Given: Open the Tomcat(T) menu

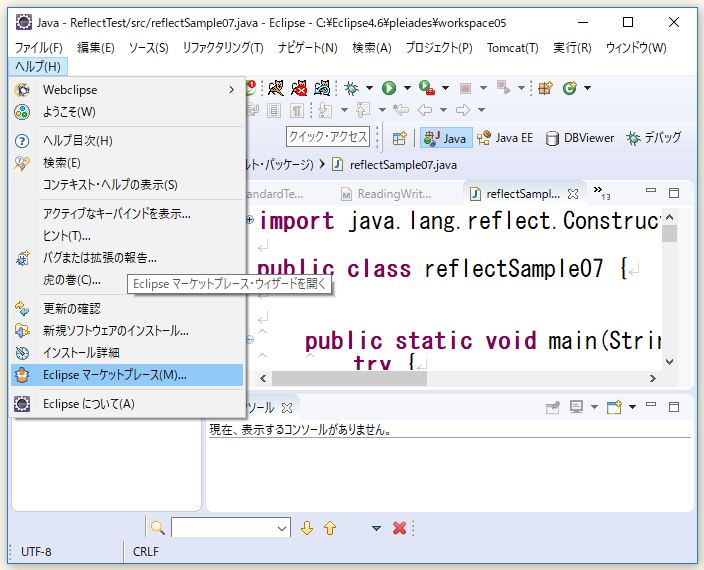Looking at the screenshot, I should tap(513, 48).
